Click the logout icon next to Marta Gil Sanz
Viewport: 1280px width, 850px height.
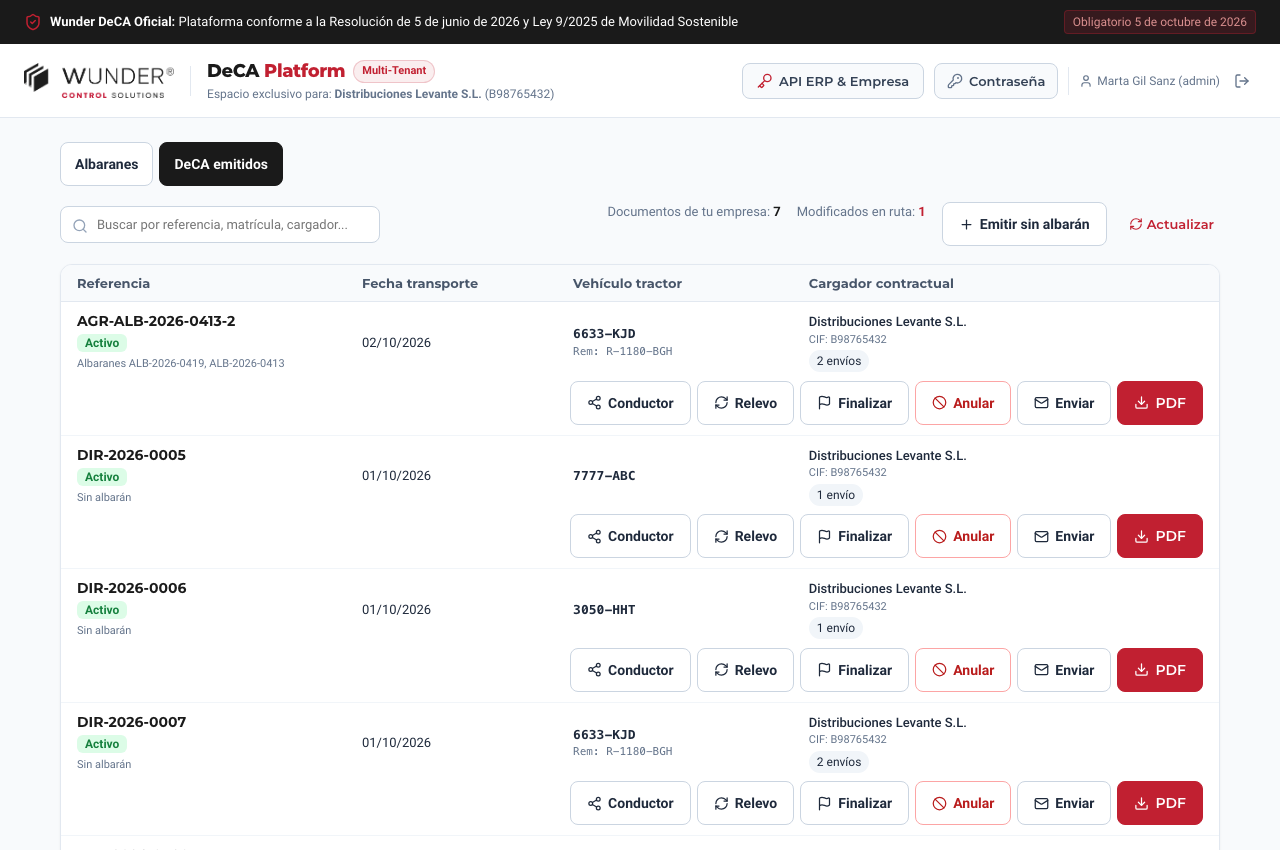click(1242, 81)
